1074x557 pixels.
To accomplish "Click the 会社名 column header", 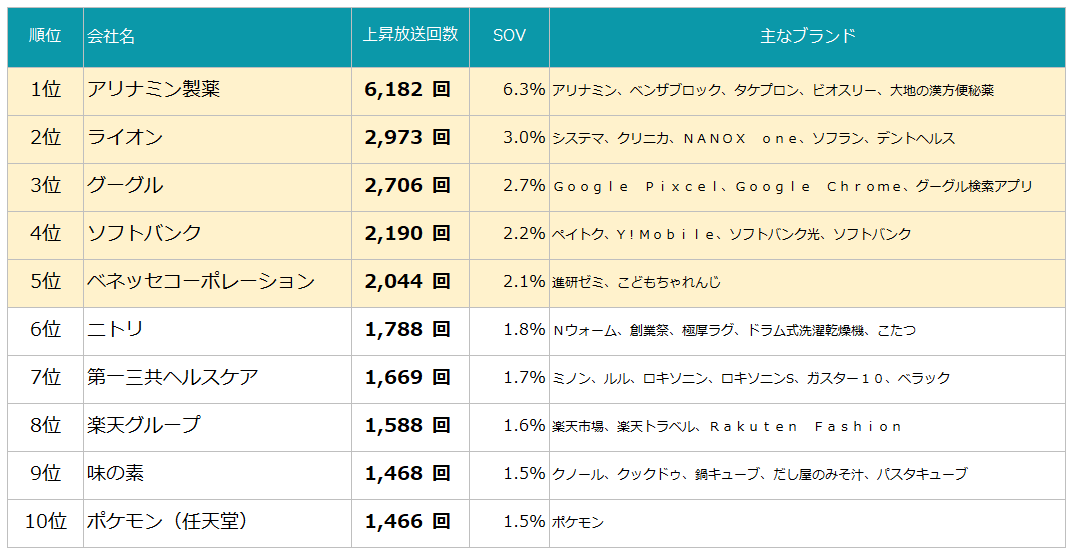I will tap(111, 37).
